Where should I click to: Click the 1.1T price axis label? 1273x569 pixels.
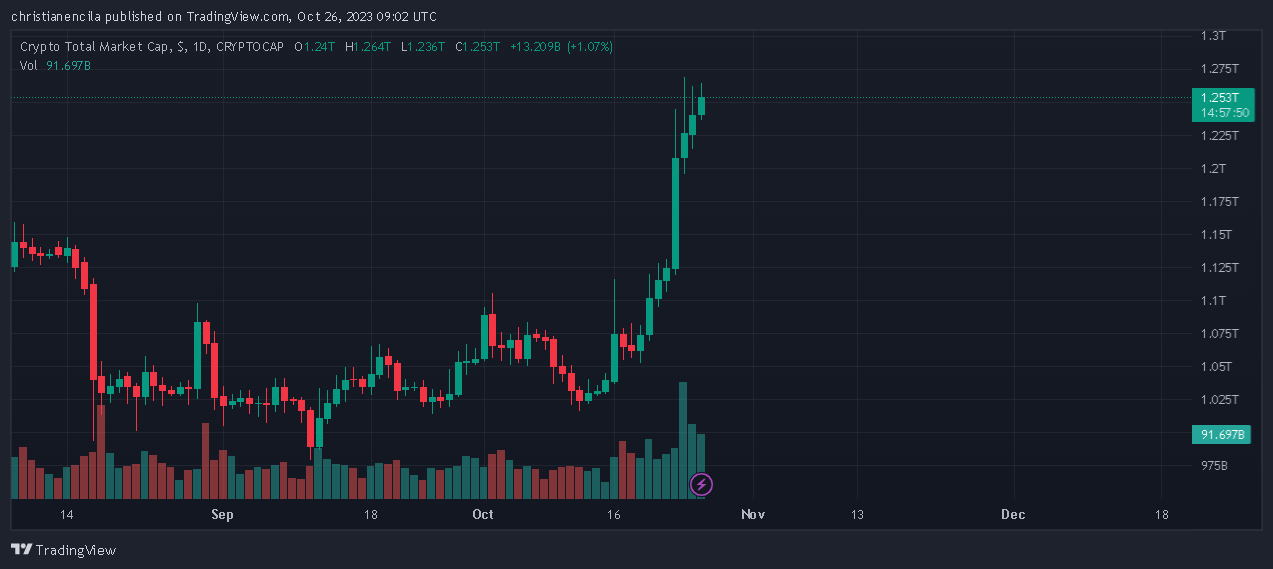pyautogui.click(x=1213, y=300)
